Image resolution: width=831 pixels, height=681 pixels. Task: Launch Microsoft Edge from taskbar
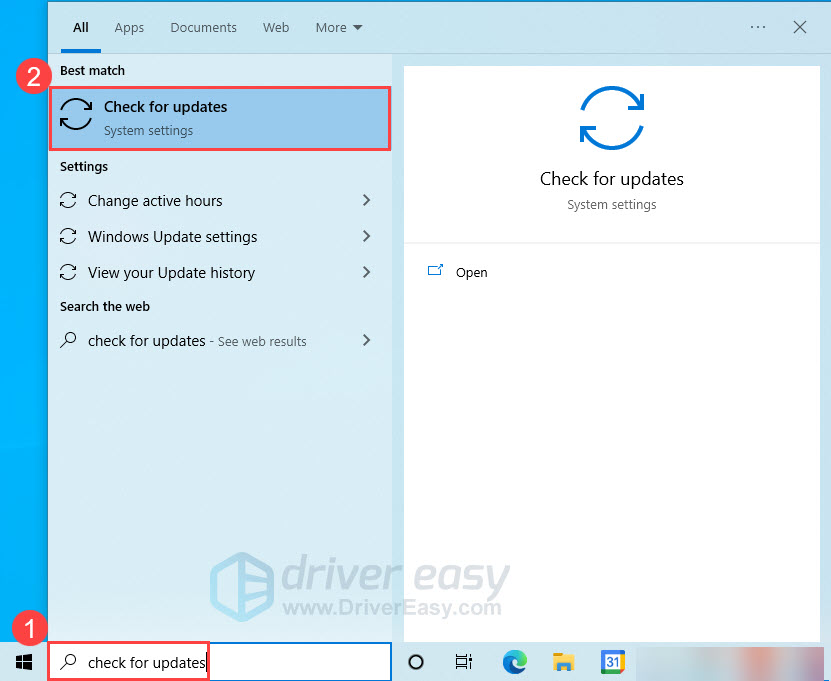click(x=515, y=662)
